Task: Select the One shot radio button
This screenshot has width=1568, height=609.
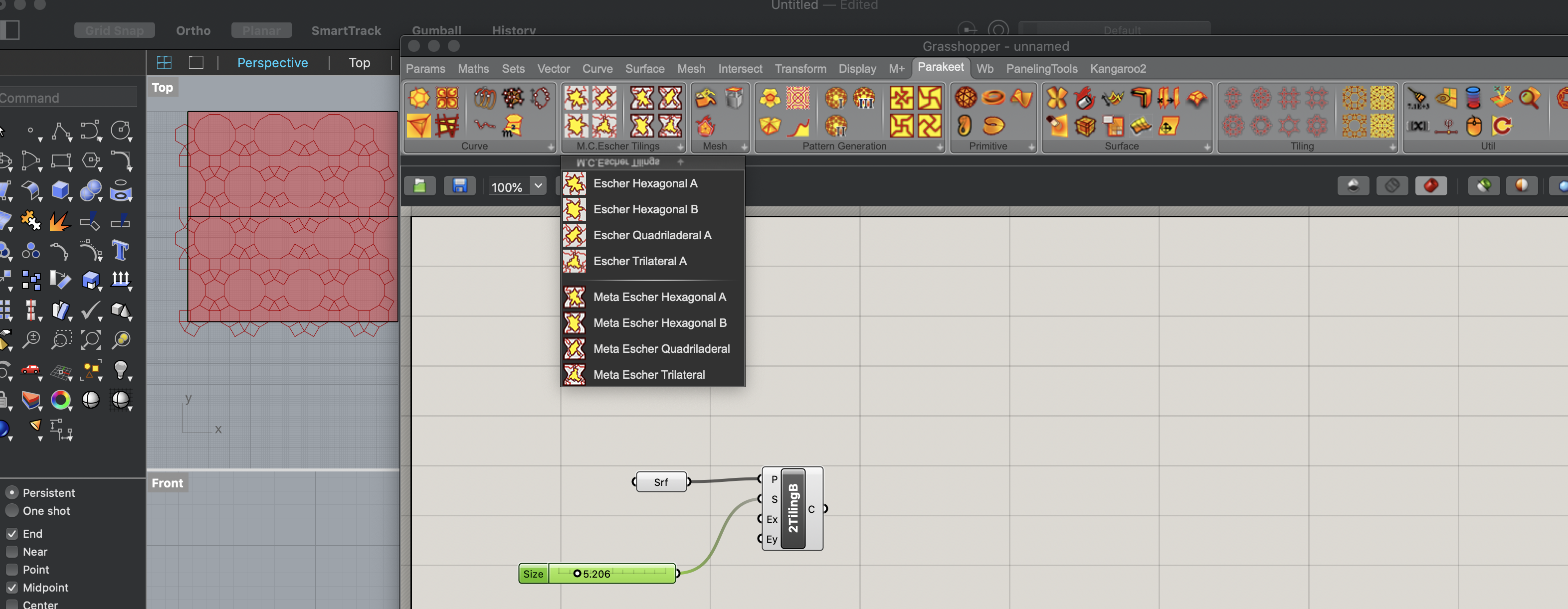Action: [12, 510]
